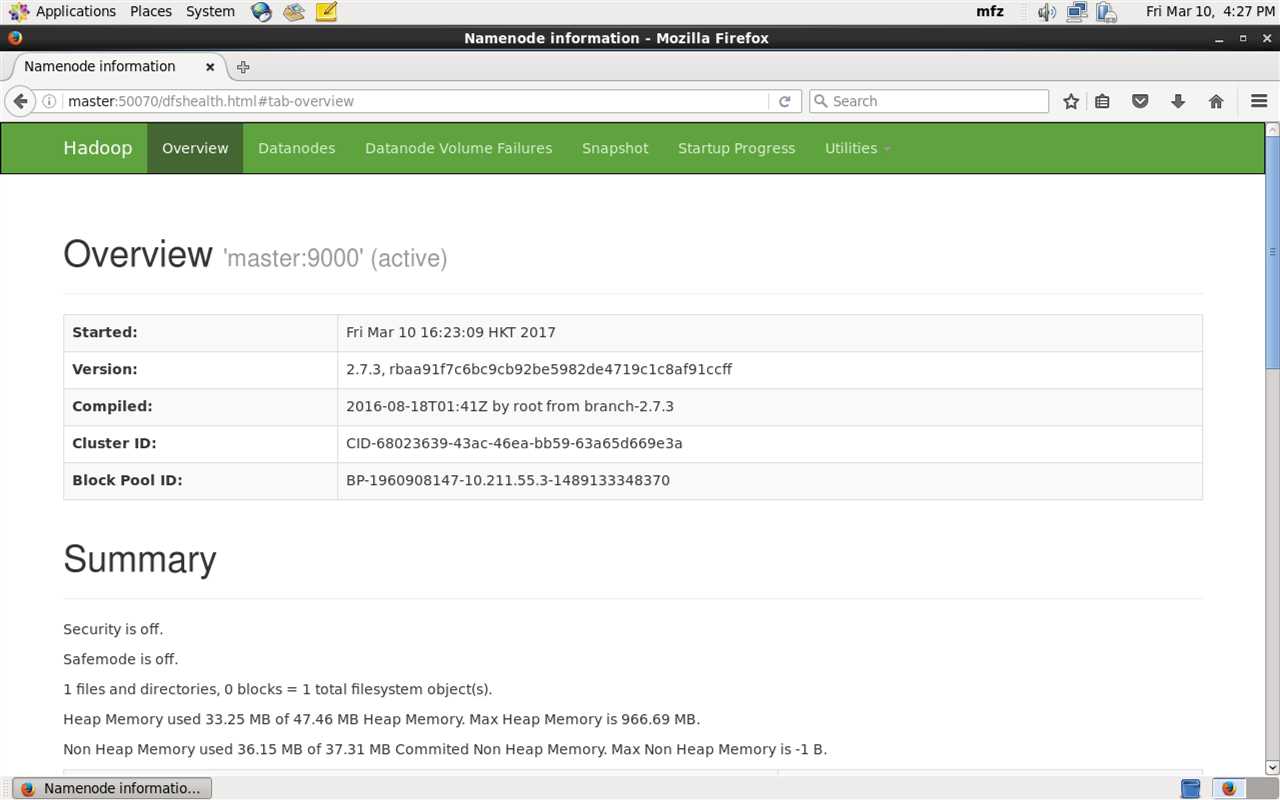Click the Heap Memory used 33.25 MB line
The width and height of the screenshot is (1280, 800).
tap(382, 719)
